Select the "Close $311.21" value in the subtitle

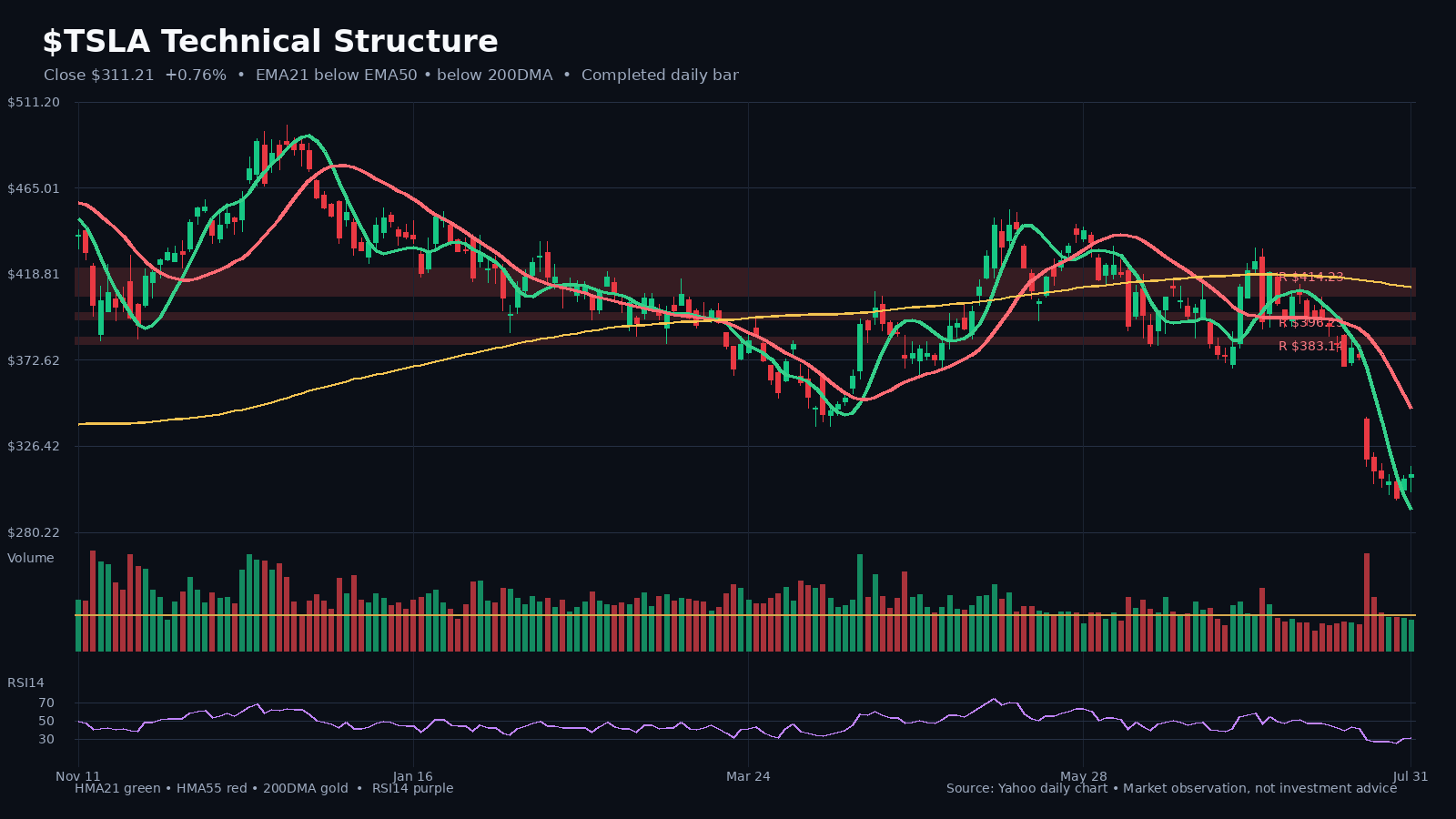(99, 76)
